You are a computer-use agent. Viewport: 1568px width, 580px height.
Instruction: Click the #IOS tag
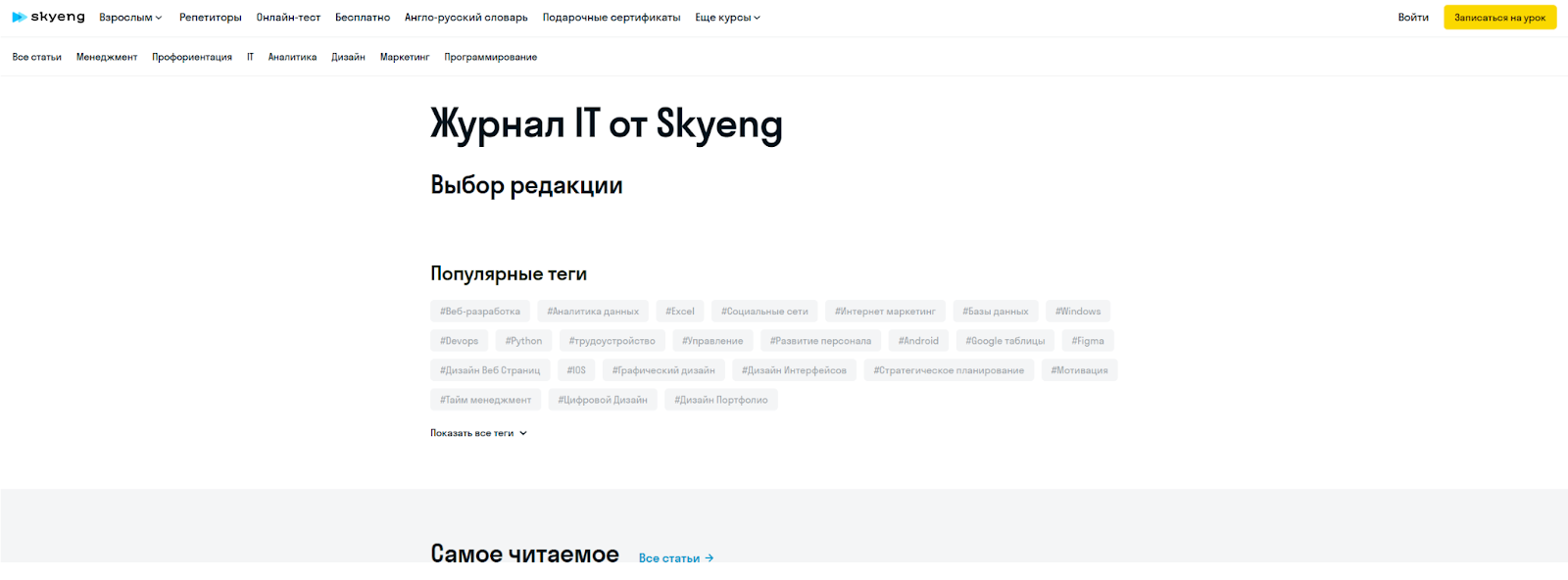click(576, 370)
